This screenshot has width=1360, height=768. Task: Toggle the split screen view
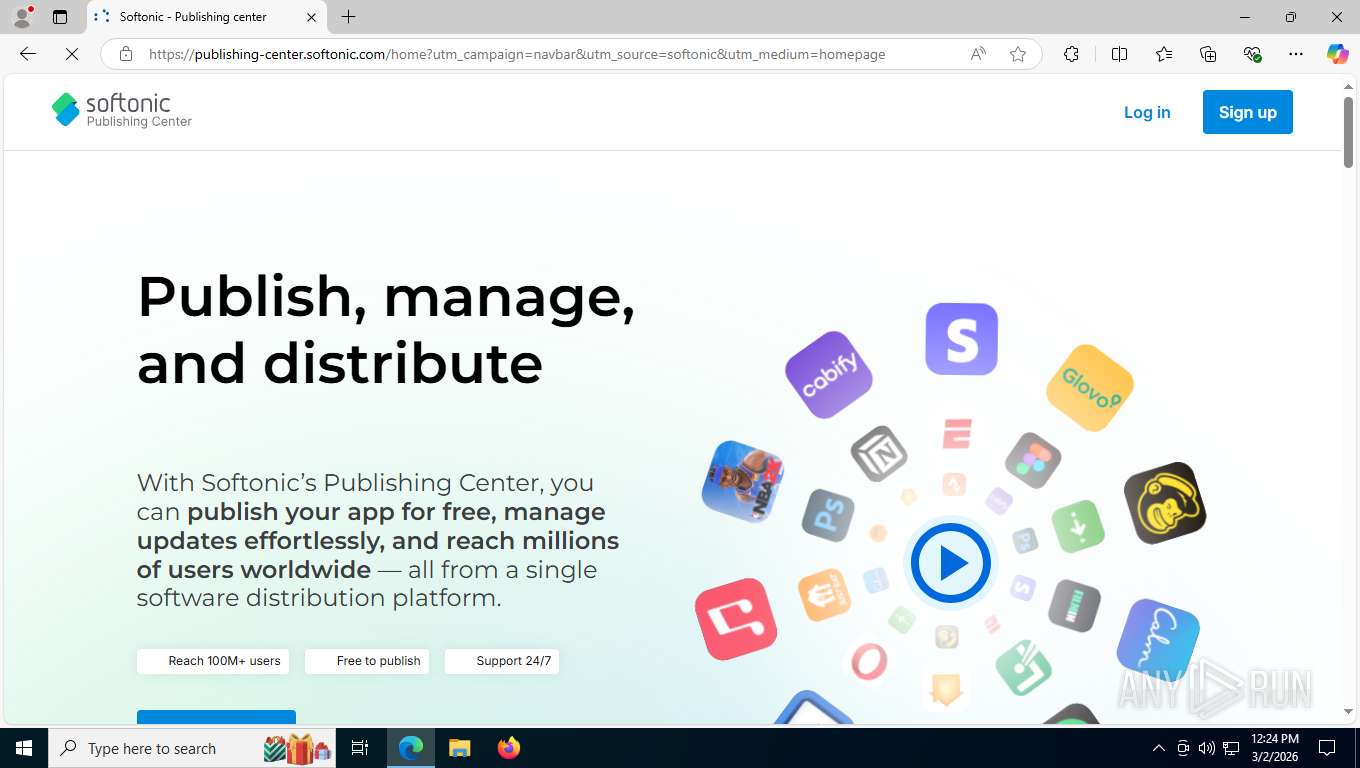(1119, 54)
